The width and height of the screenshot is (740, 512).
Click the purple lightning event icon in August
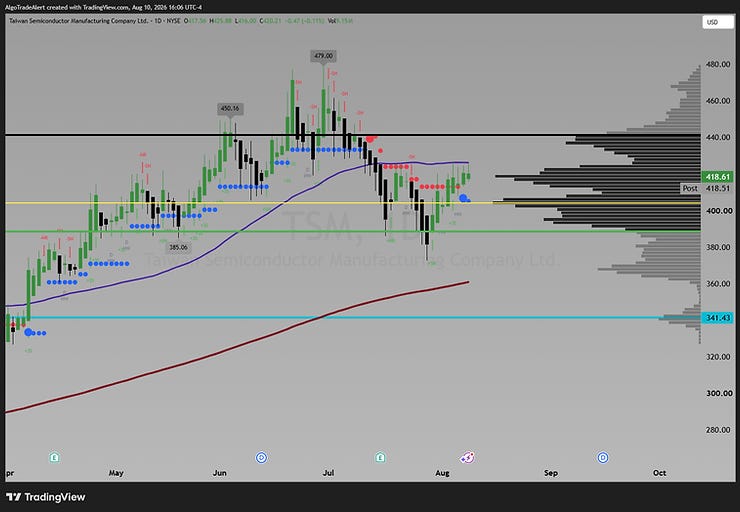point(467,457)
